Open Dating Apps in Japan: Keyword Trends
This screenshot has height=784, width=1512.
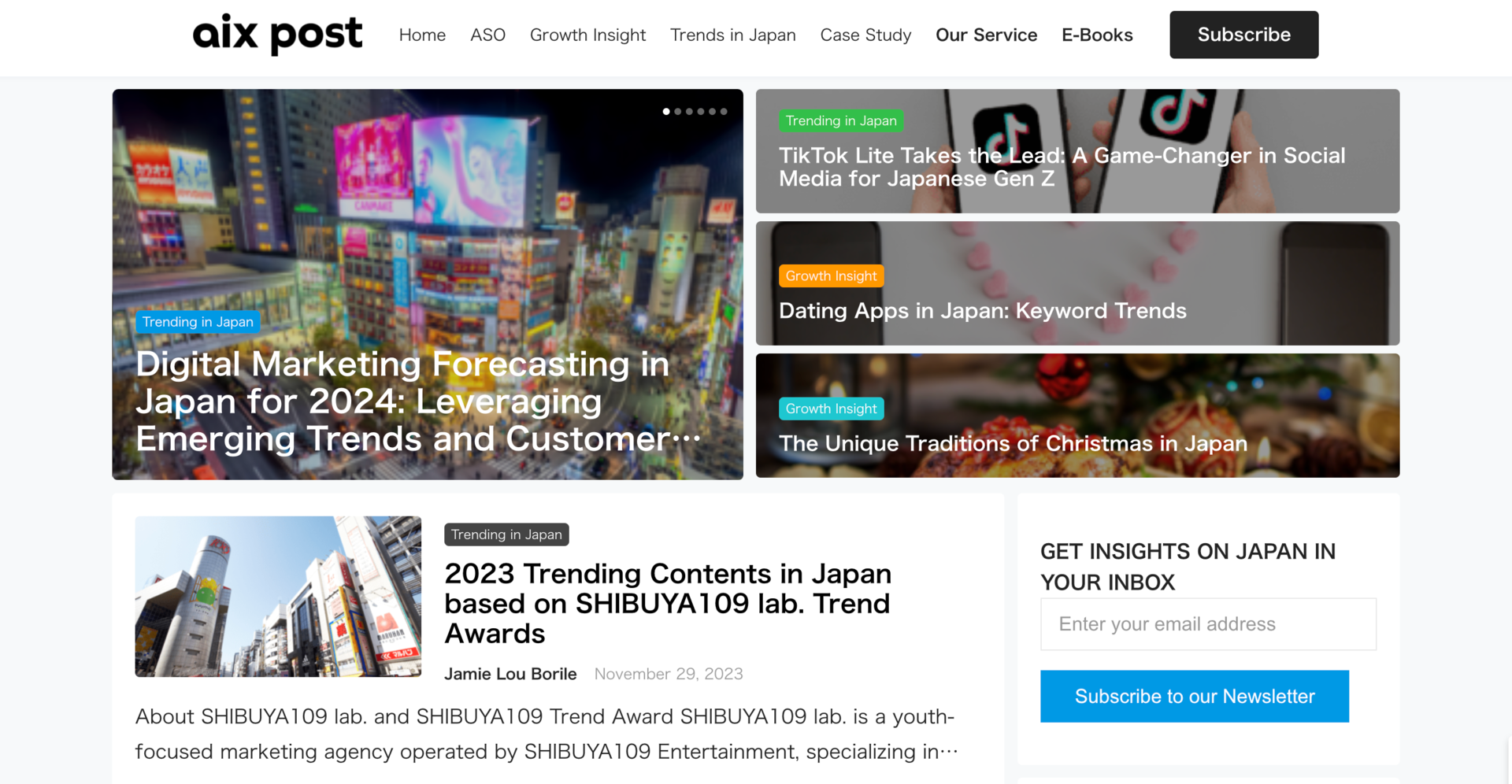pos(983,311)
